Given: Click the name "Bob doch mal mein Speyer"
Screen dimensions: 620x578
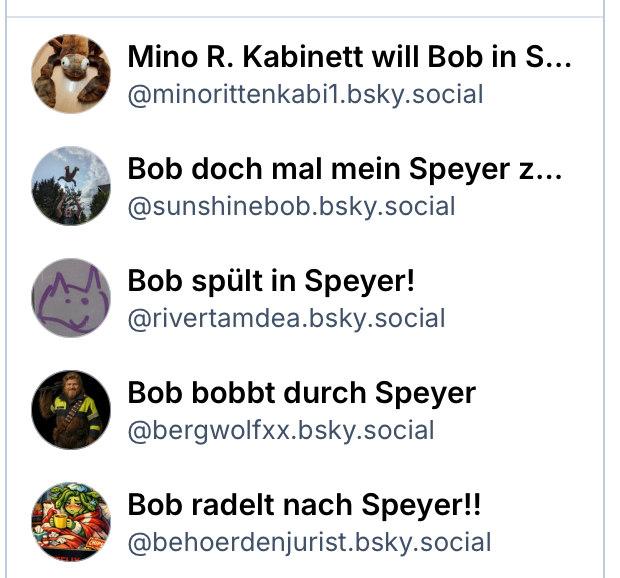Looking at the screenshot, I should pos(330,169).
